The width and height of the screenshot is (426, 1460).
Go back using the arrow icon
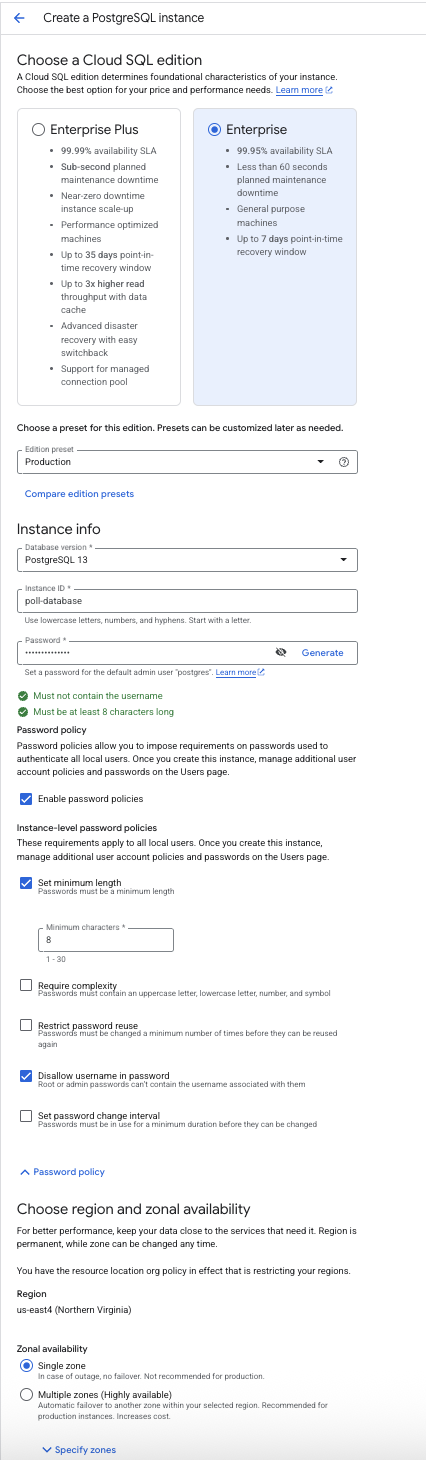(x=18, y=18)
